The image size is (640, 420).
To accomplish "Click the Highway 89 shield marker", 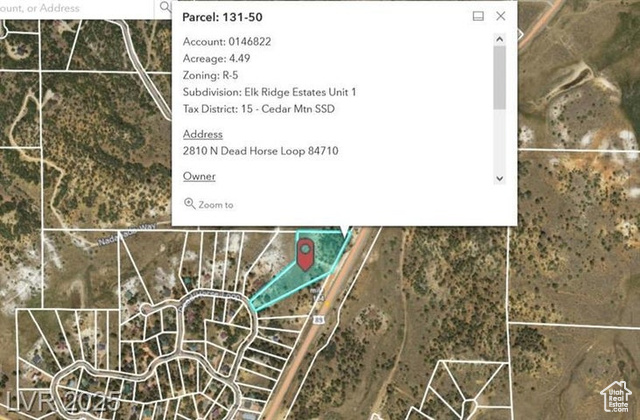I will 318,319.
